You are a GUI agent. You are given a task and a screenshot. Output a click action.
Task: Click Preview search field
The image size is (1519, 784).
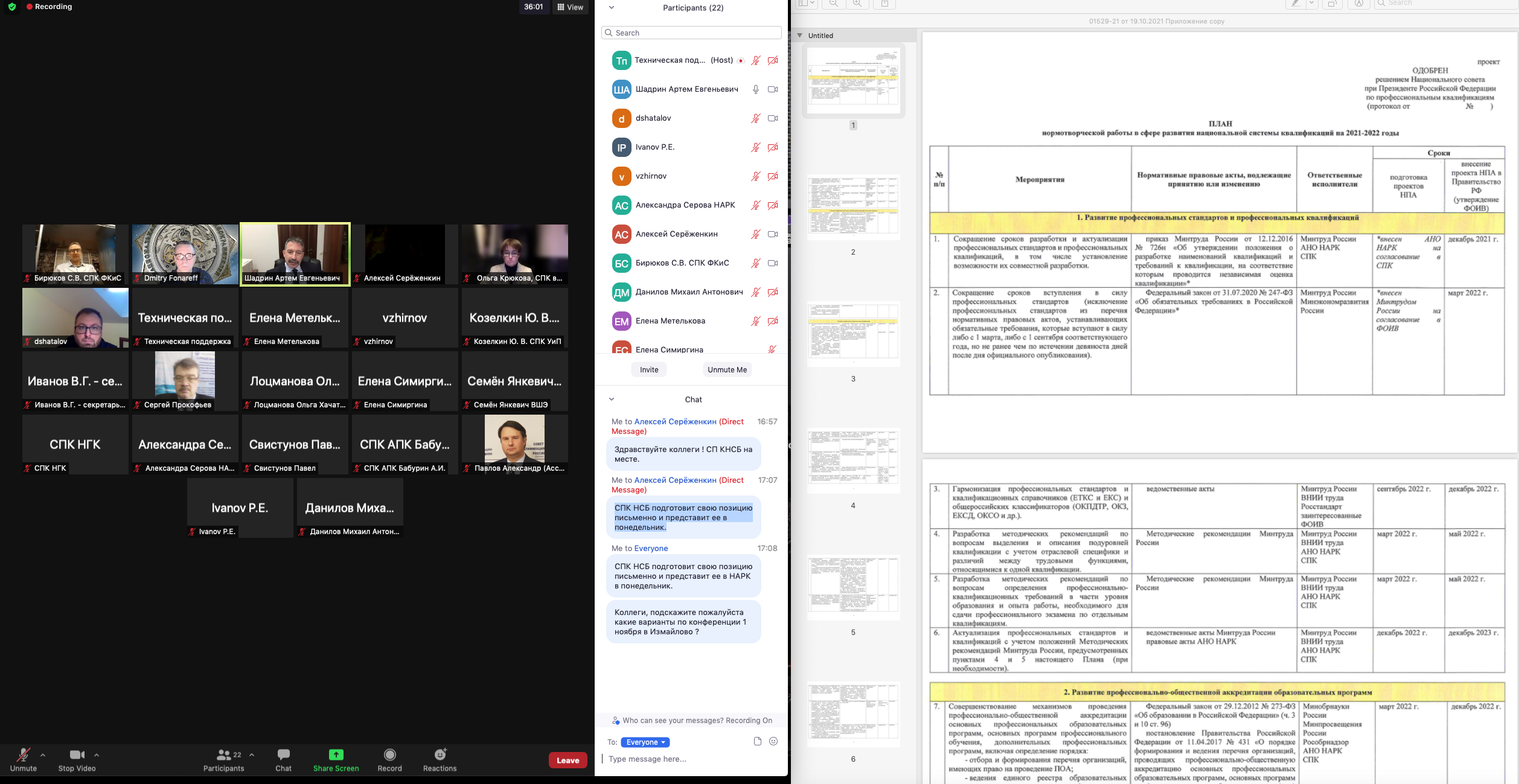tap(1445, 4)
